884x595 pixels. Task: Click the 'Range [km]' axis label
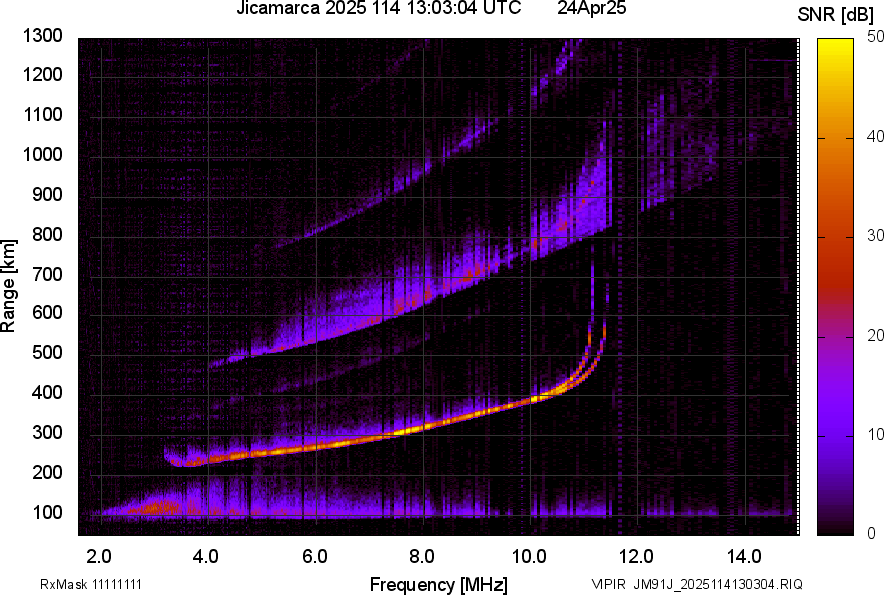click(x=8, y=286)
